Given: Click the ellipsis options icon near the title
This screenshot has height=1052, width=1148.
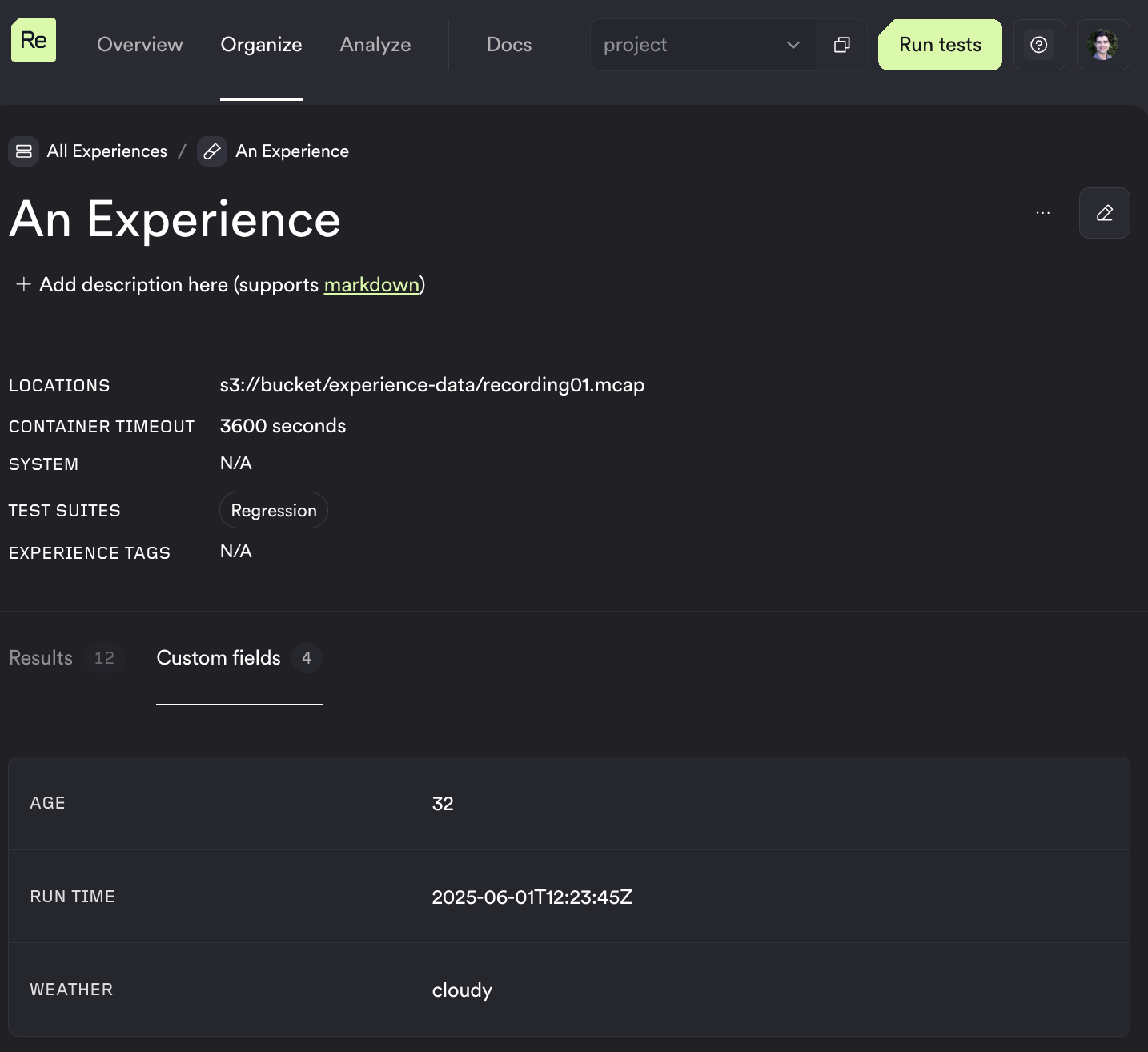Looking at the screenshot, I should pos(1042,212).
